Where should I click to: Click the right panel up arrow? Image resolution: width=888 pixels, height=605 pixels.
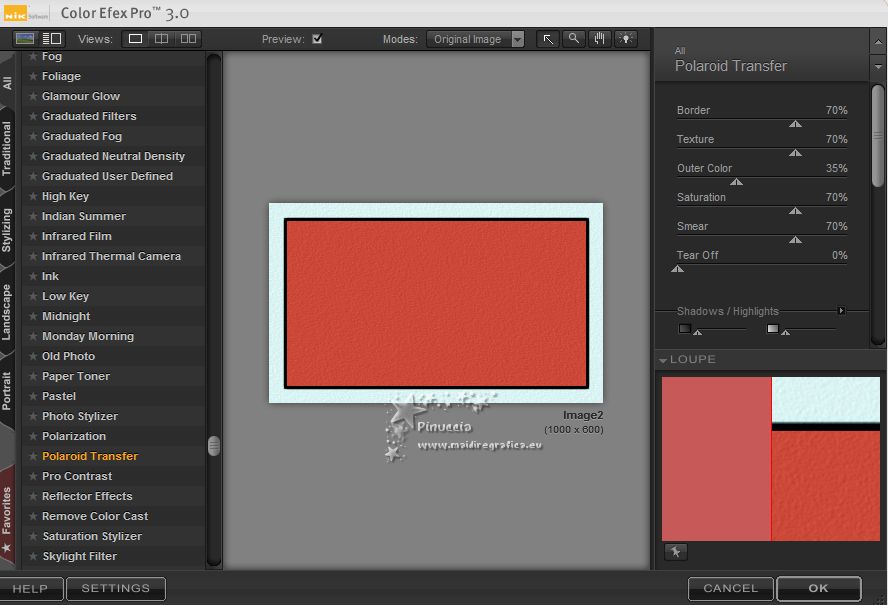click(x=878, y=42)
